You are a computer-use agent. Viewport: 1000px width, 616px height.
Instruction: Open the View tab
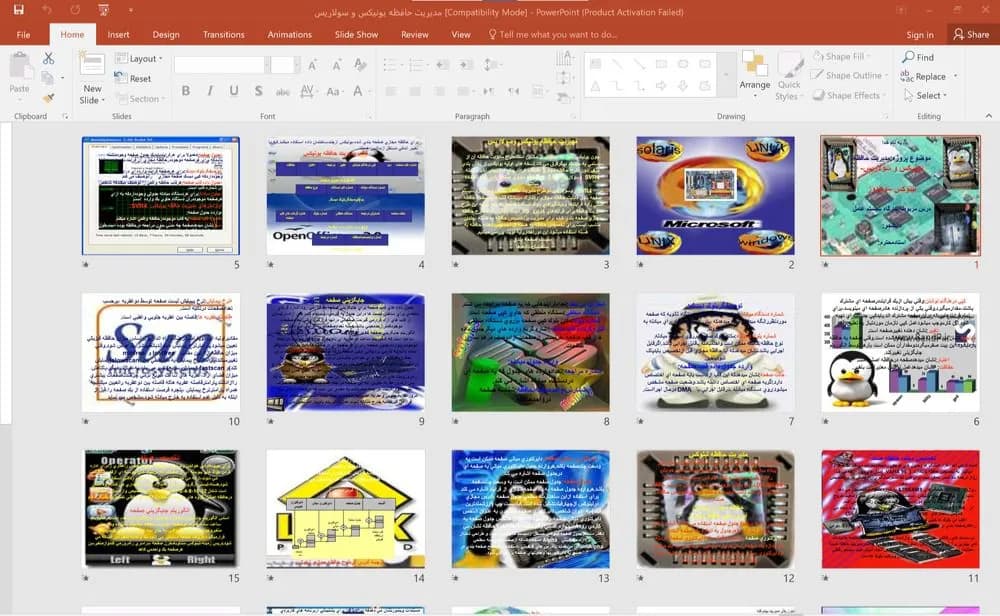tap(461, 34)
